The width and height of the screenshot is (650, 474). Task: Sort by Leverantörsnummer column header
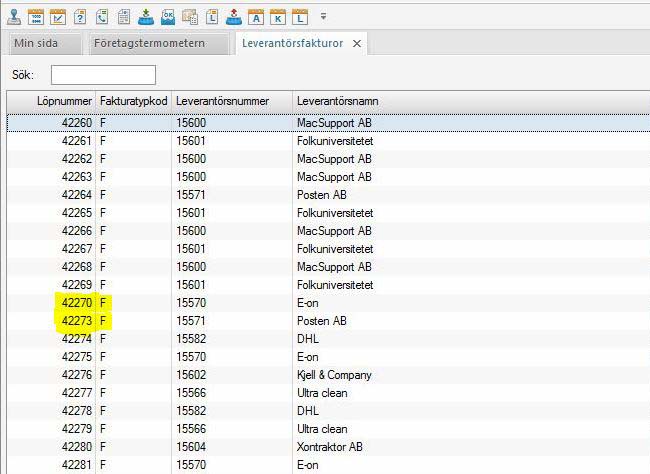(232, 101)
